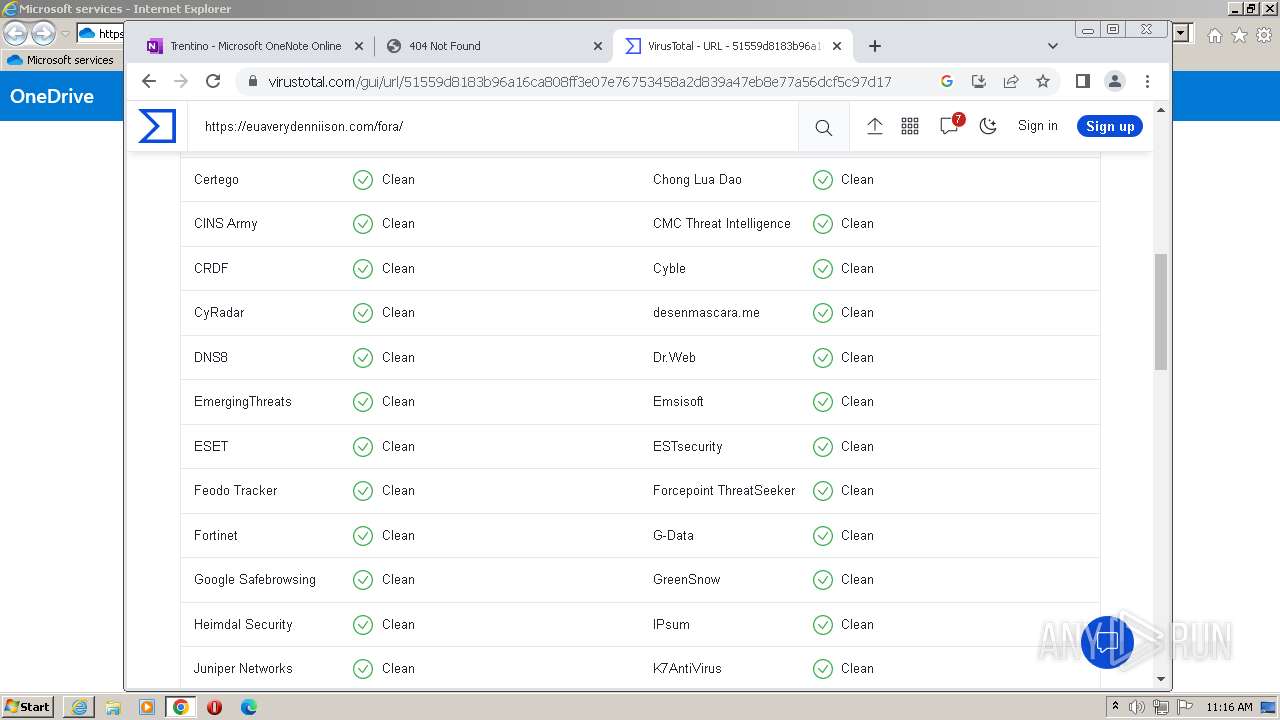Open a new Chrome tab

(875, 46)
